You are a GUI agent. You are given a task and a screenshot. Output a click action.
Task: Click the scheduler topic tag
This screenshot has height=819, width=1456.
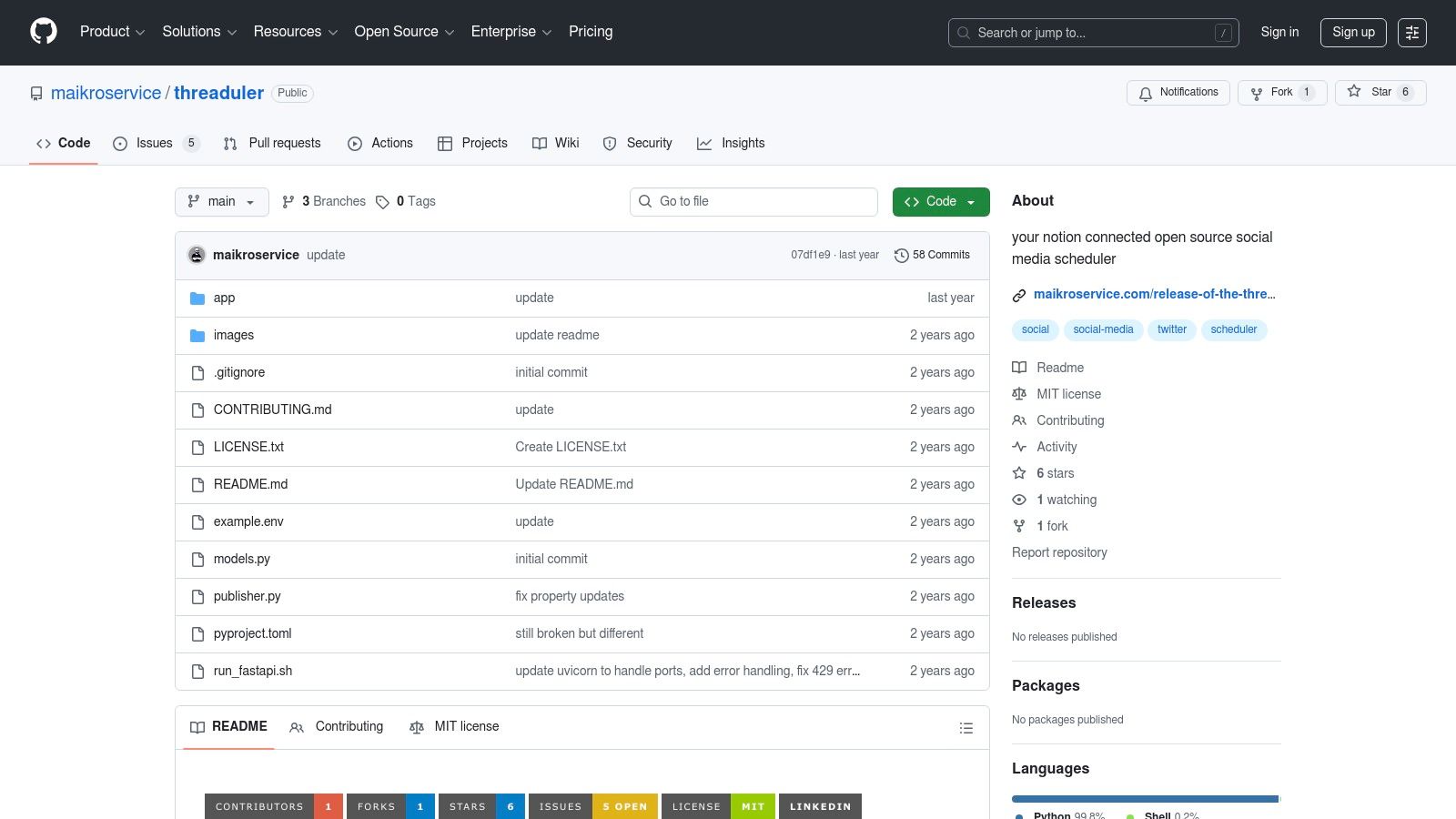point(1234,330)
